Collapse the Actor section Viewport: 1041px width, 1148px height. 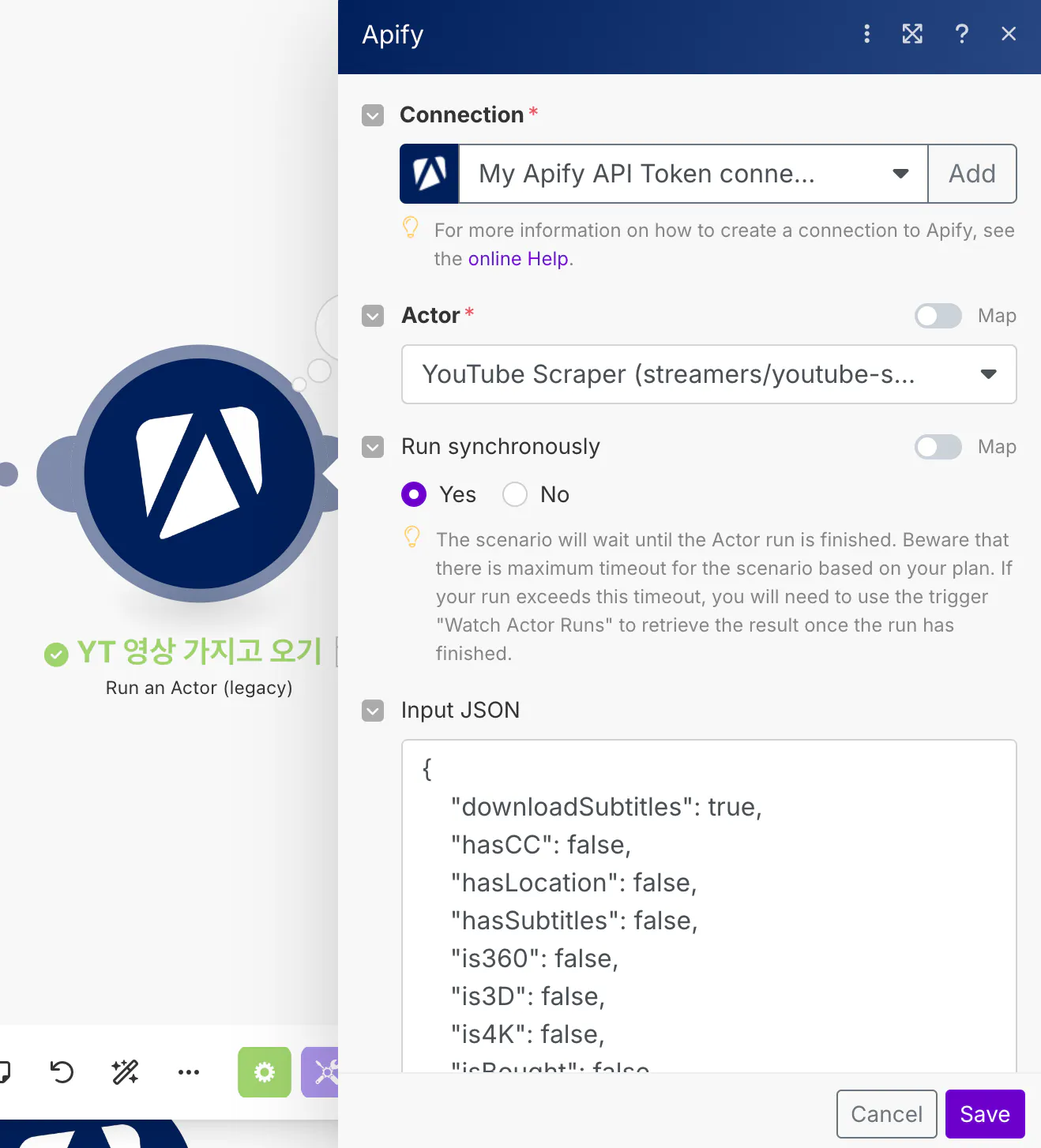point(373,316)
